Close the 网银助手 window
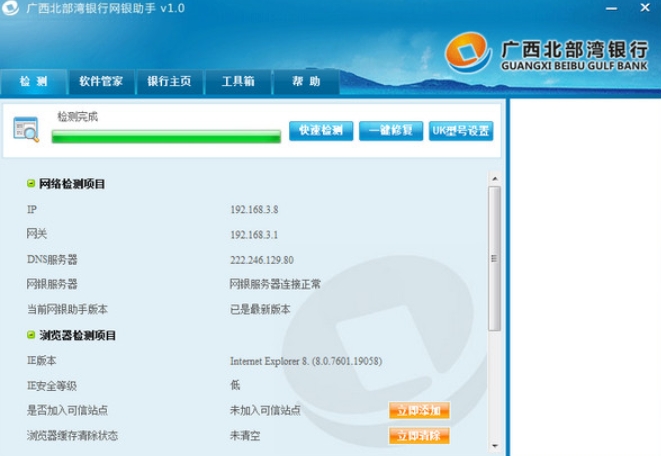This screenshot has width=661, height=456. (645, 8)
